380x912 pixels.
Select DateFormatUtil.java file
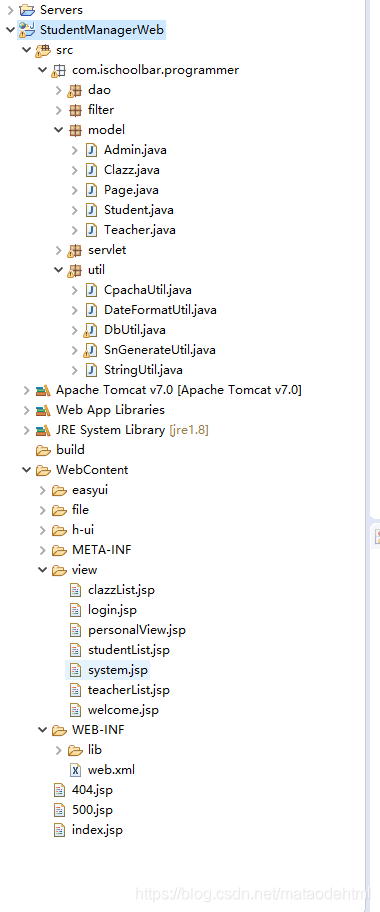[x=160, y=310]
